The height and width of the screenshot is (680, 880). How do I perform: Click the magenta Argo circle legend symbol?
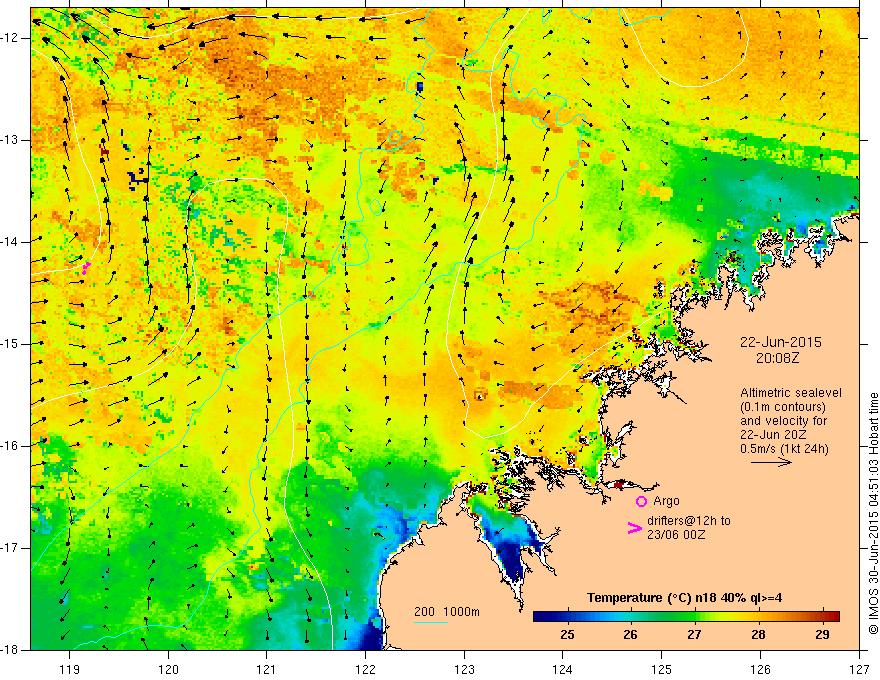coord(641,501)
